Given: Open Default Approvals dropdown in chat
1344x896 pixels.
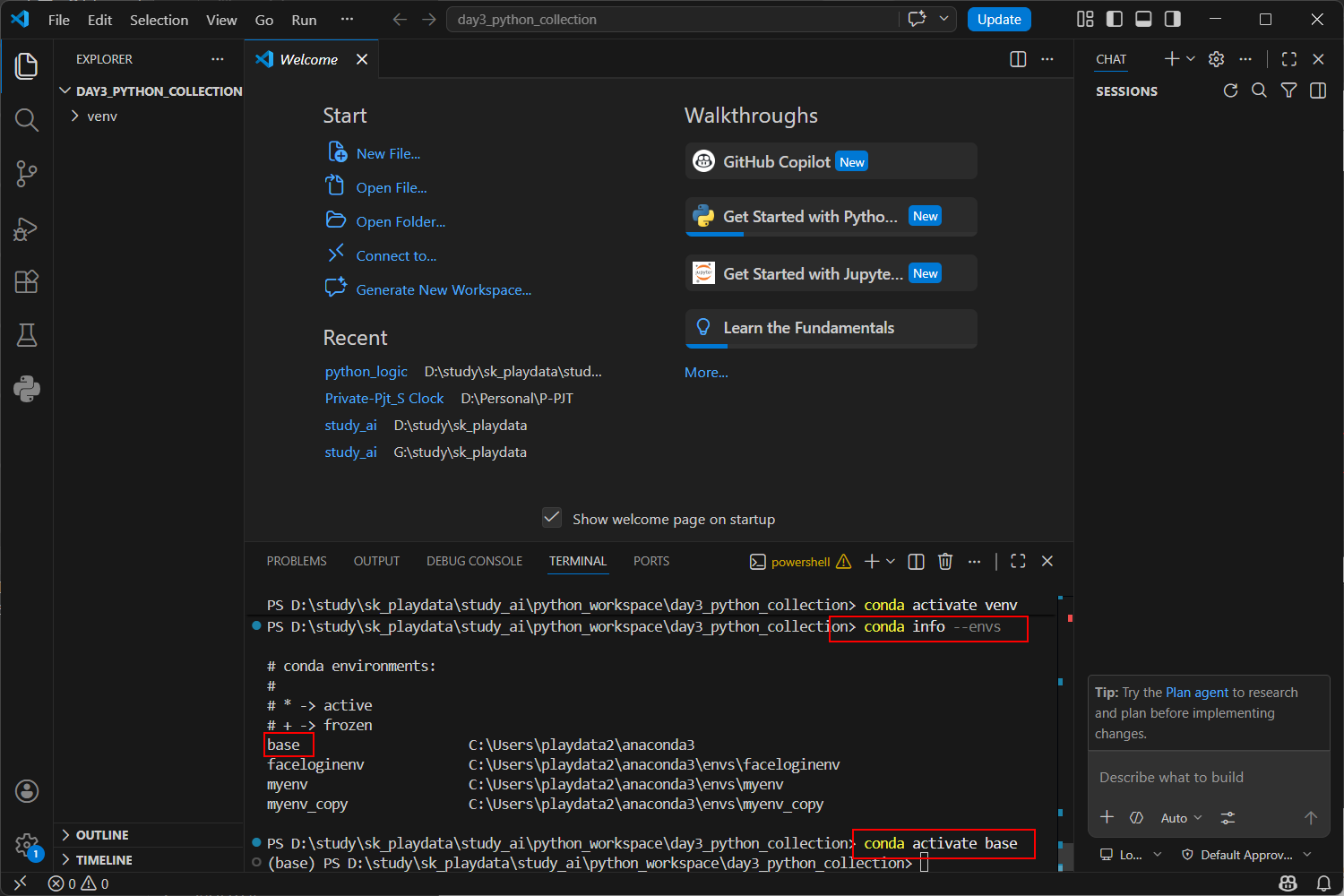Looking at the screenshot, I should point(1246,855).
